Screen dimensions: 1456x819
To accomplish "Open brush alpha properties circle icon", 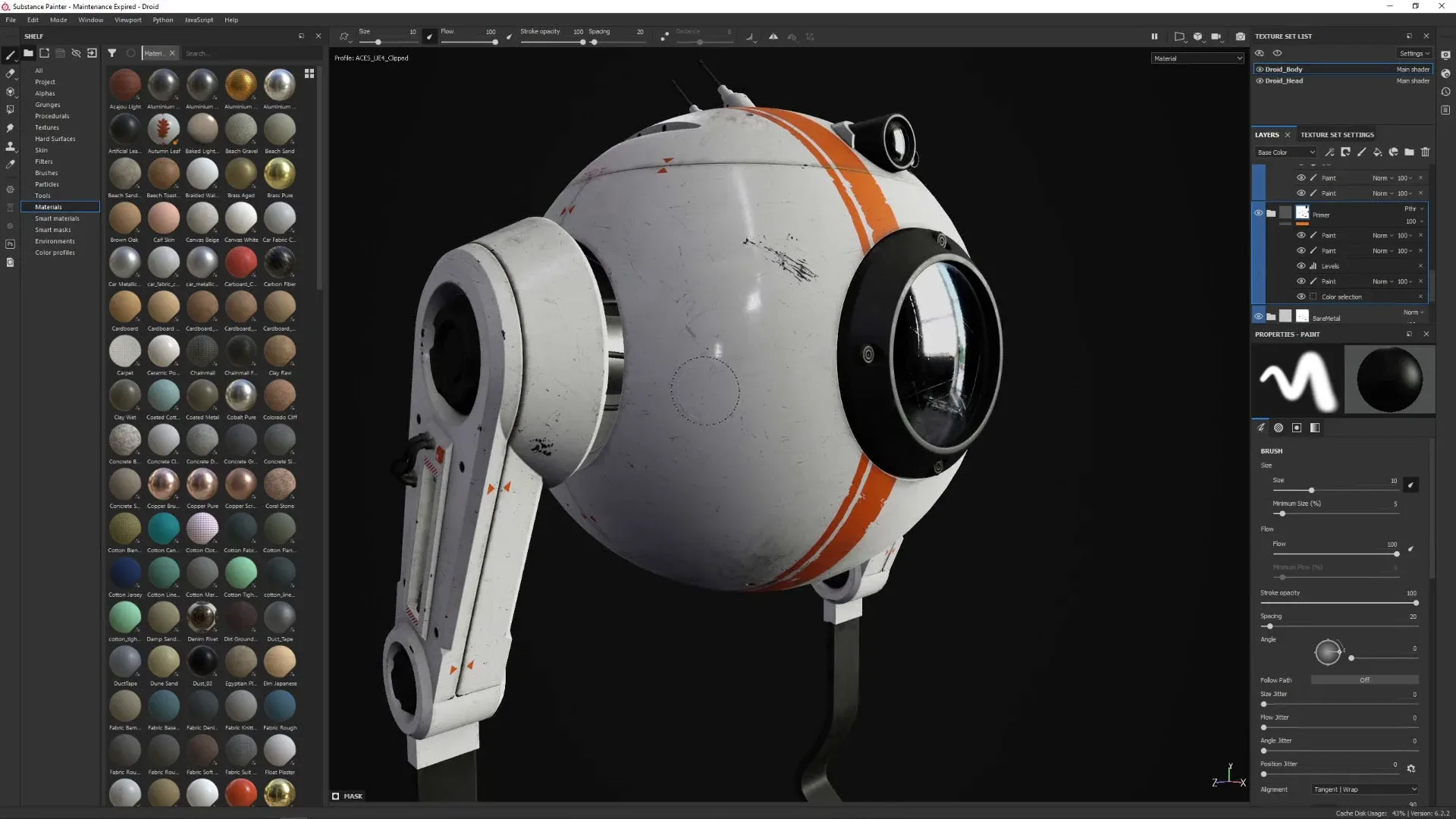I will point(1279,428).
